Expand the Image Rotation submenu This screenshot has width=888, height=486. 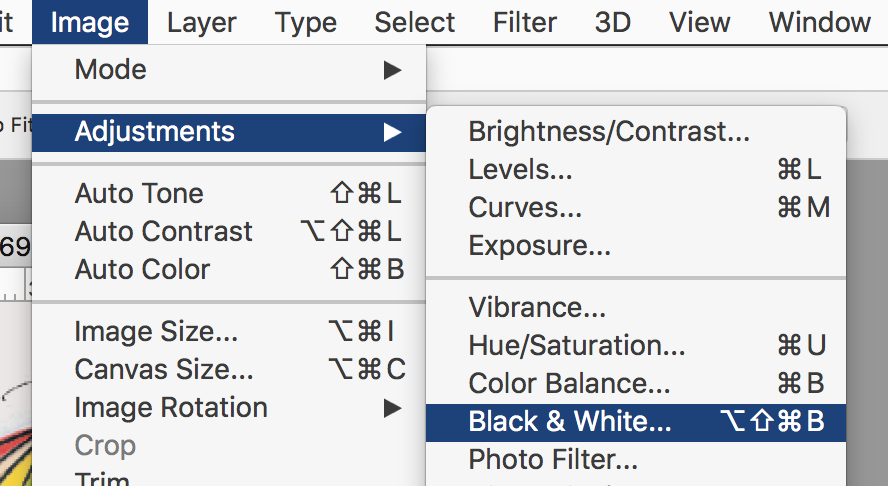(x=229, y=408)
